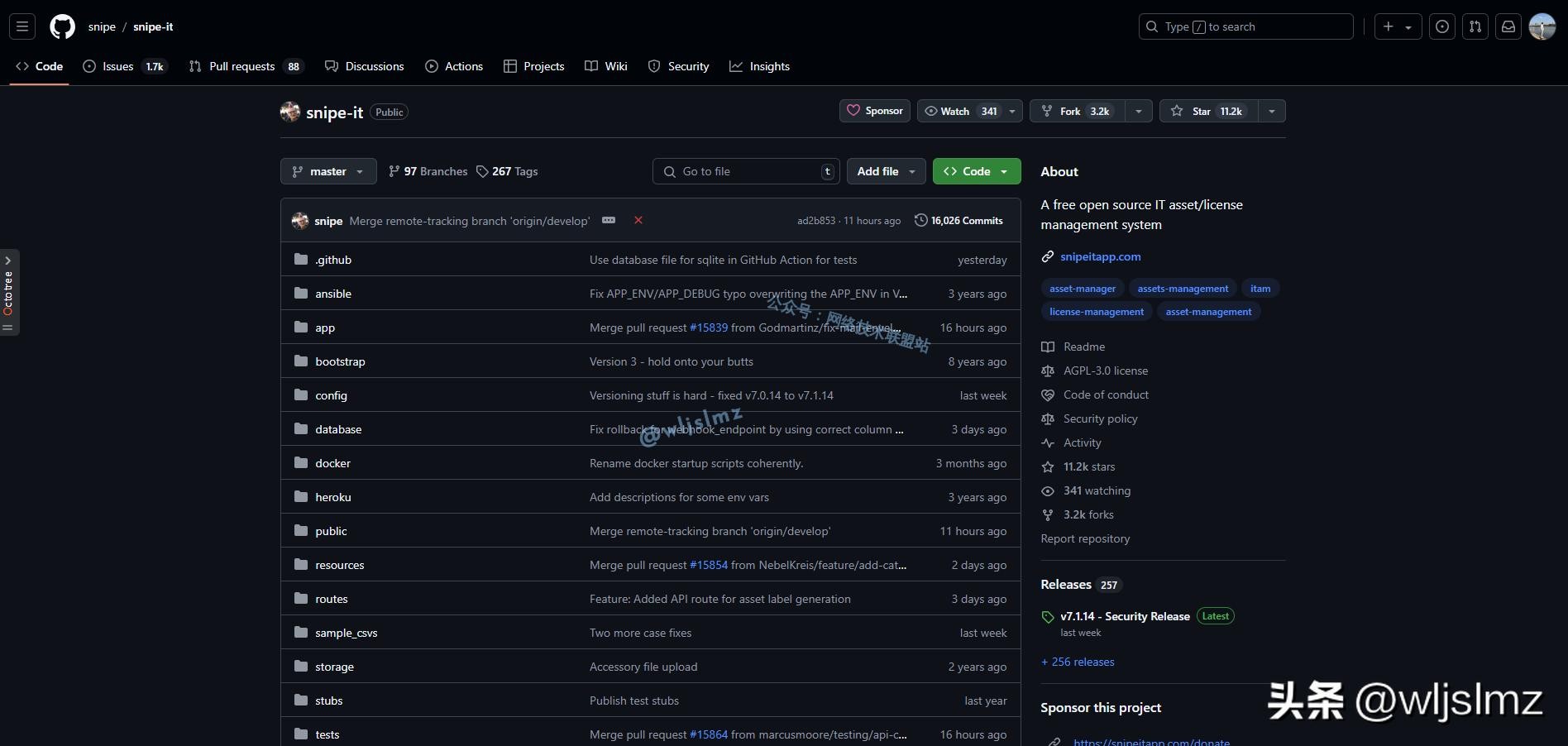Expand commit message ellipsis icon

click(609, 220)
